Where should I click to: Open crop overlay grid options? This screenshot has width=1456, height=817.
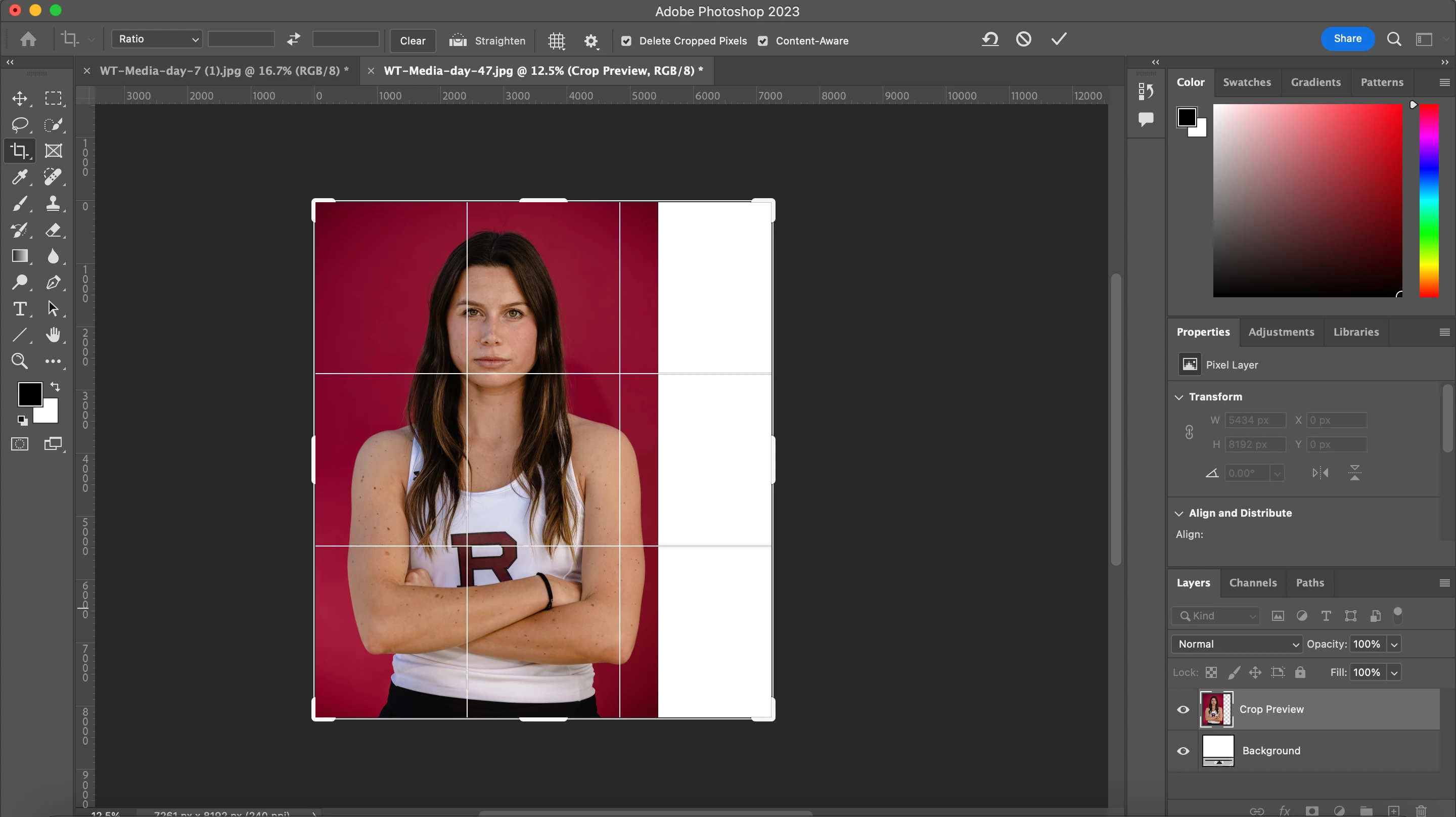click(557, 41)
